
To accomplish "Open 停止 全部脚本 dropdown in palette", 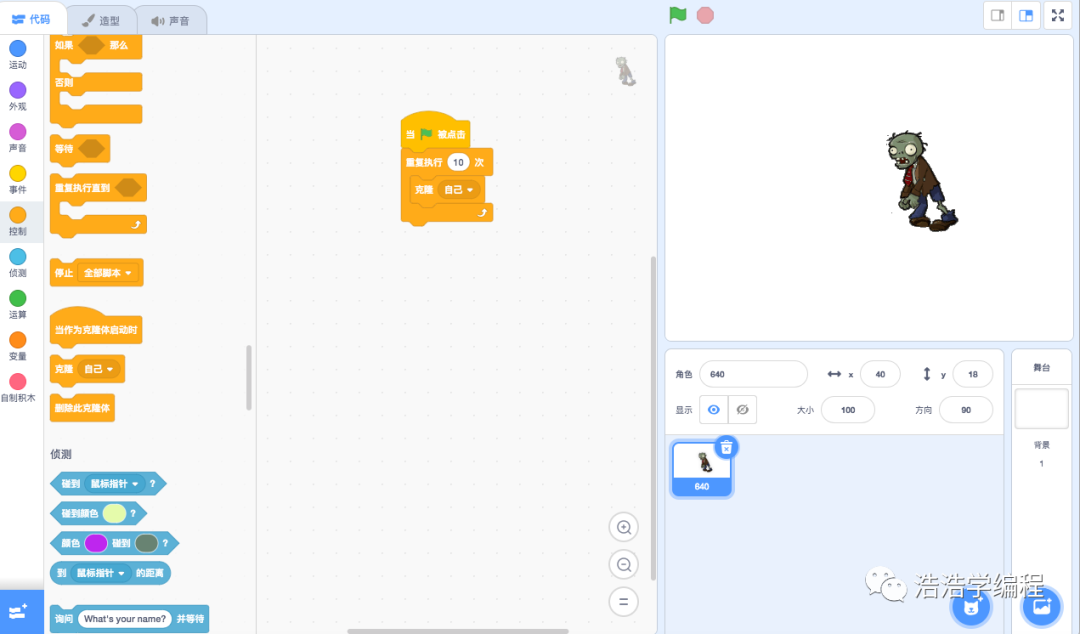I will point(107,273).
